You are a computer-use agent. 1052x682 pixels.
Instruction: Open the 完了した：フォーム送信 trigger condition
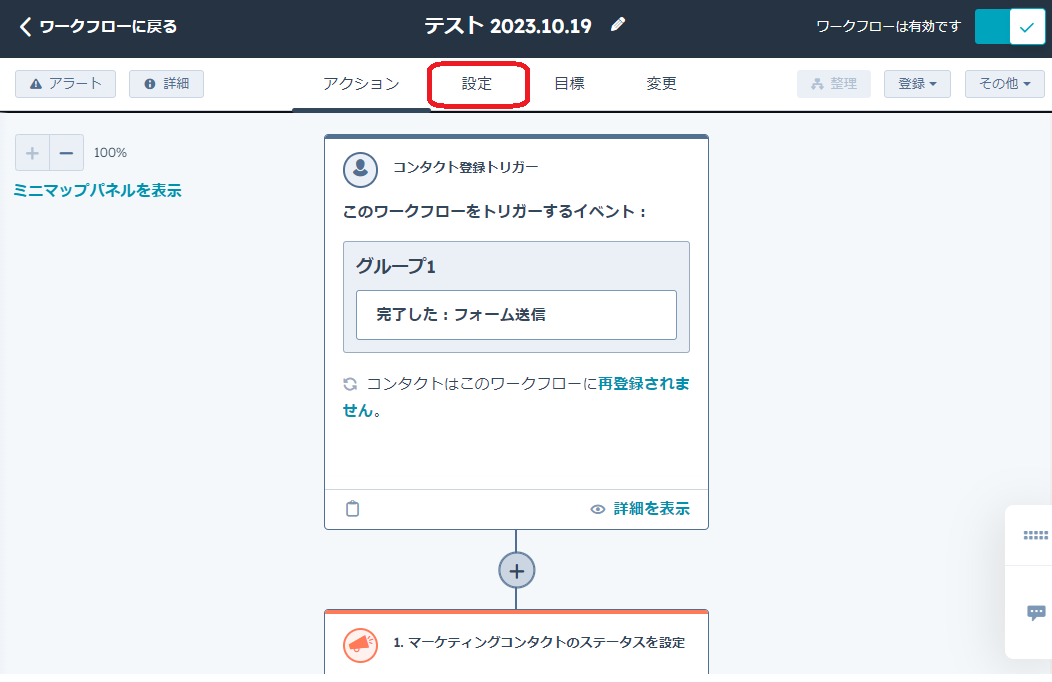tap(516, 315)
